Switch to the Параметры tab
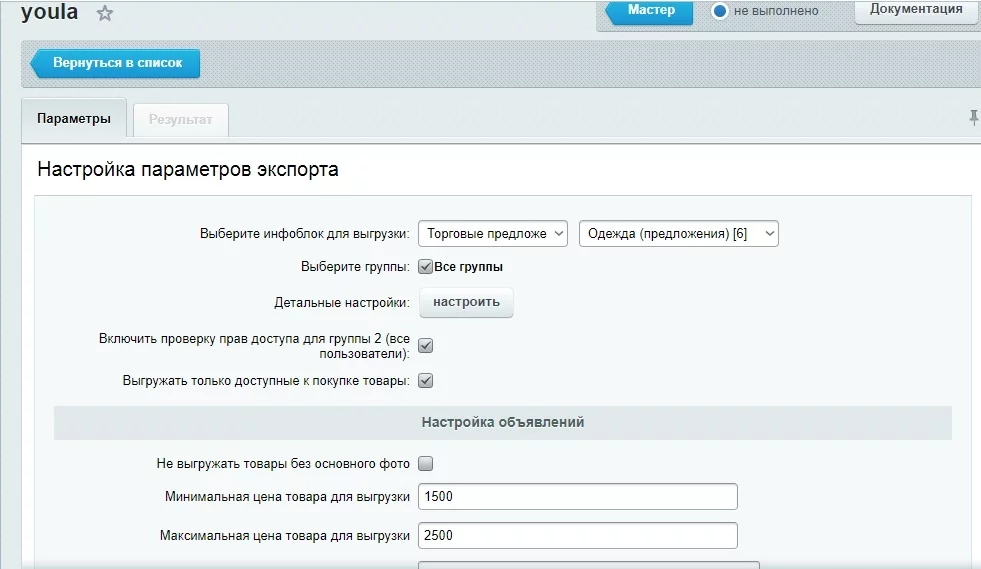This screenshot has width=981, height=569. [74, 119]
